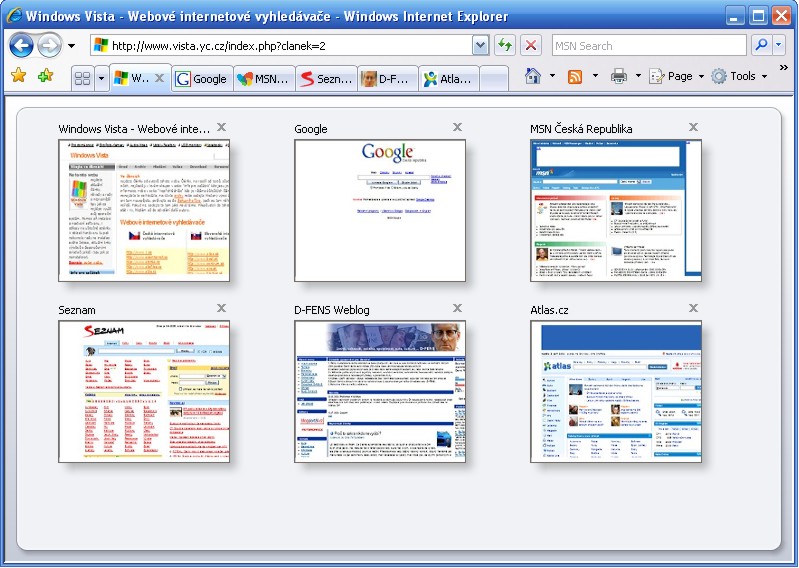Close the Google thumbnail via X
The image size is (799, 568).
(458, 127)
